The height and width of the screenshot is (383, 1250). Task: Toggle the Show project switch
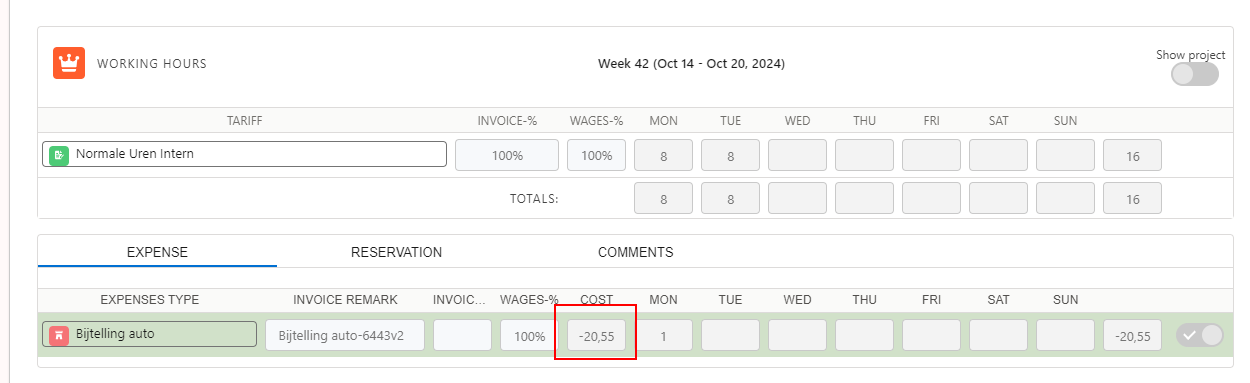(x=1195, y=74)
